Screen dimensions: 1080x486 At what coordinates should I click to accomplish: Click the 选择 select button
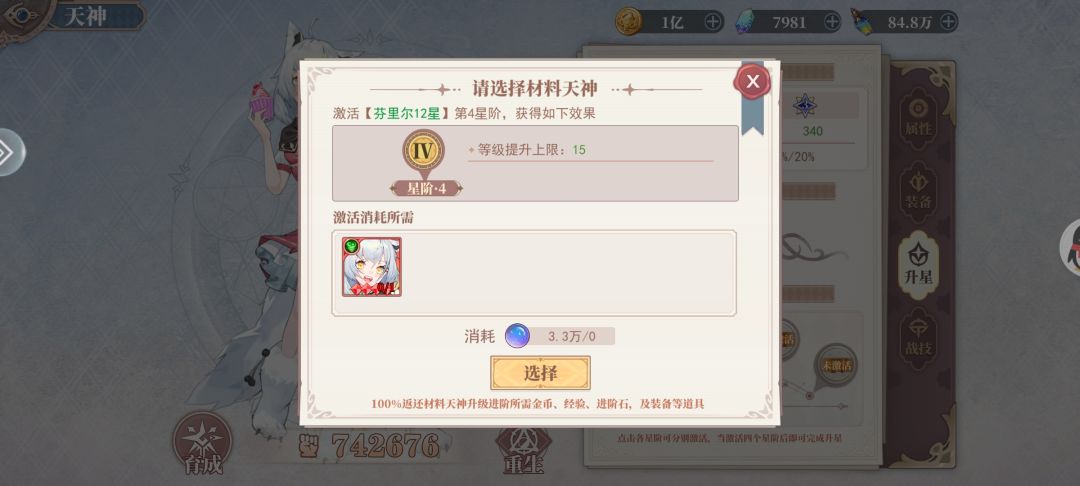point(540,373)
